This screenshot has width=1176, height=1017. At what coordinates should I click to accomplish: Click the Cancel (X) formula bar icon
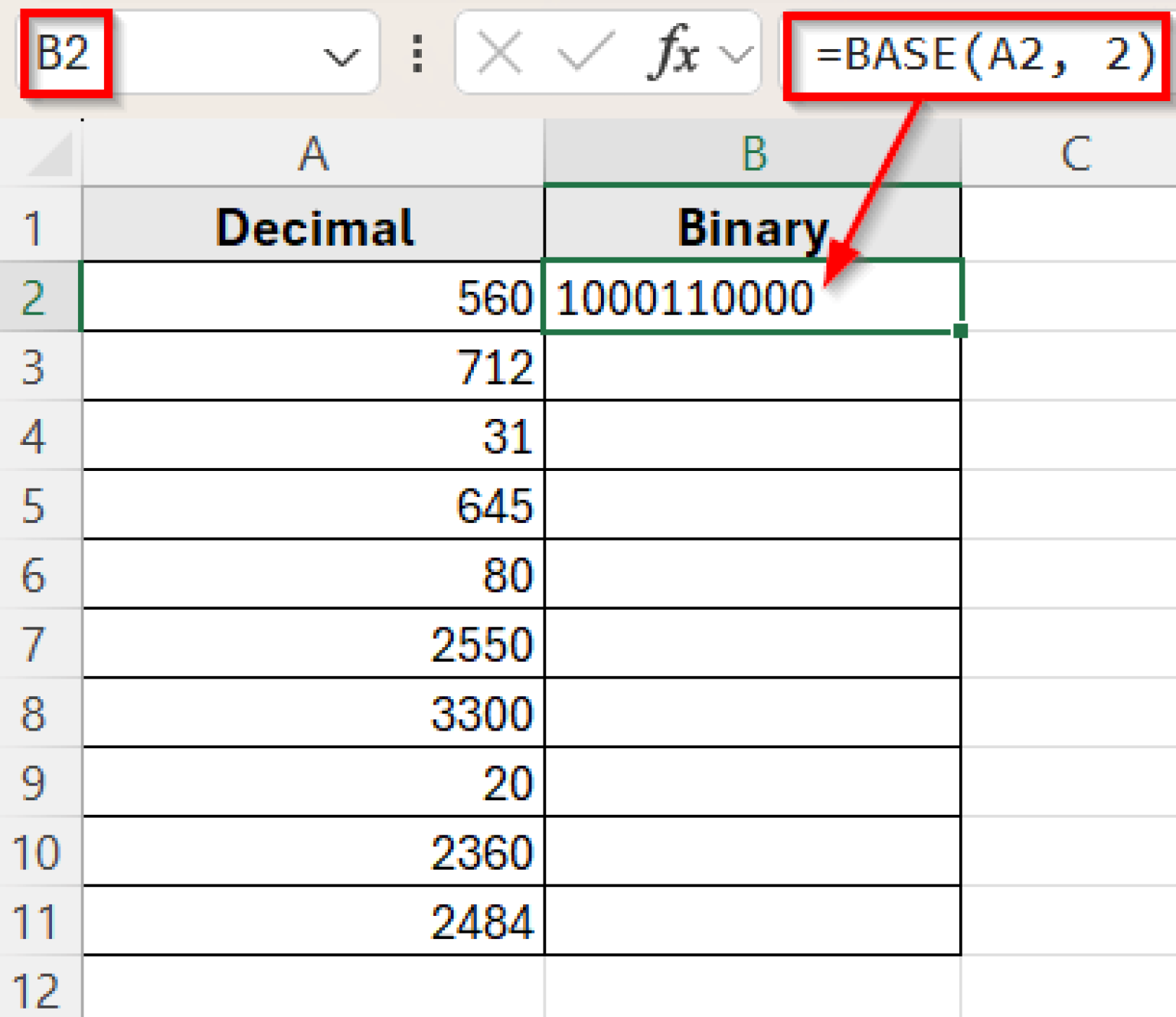click(x=499, y=54)
